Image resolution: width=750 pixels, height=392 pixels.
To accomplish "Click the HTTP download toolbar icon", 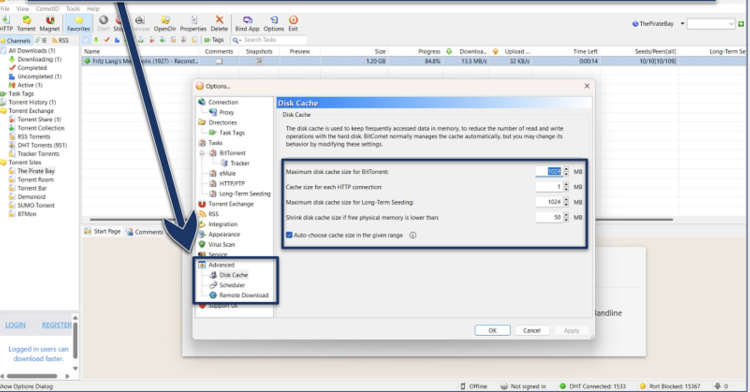I will [6, 23].
